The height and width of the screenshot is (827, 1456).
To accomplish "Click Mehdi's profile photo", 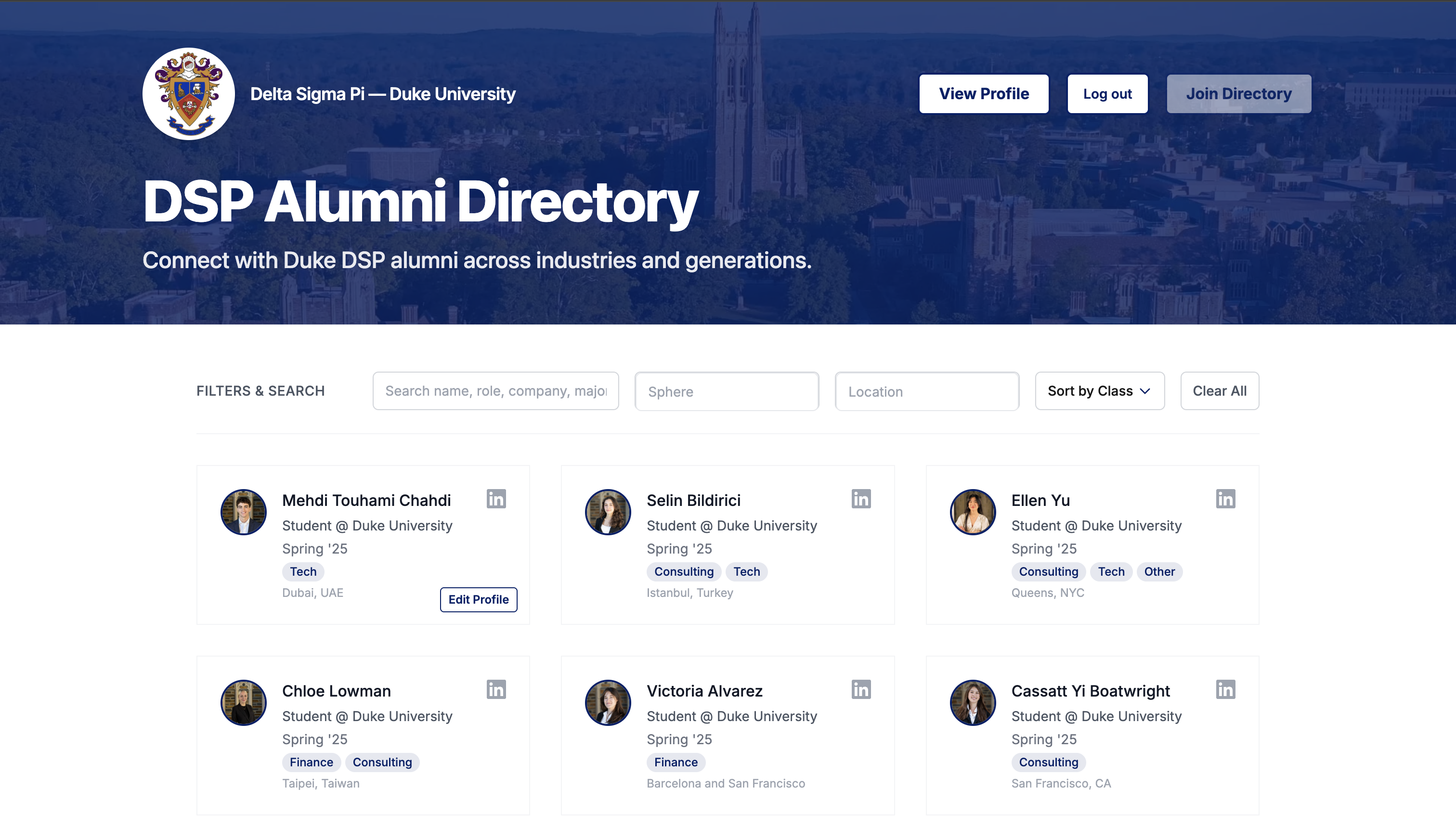I will pyautogui.click(x=243, y=512).
